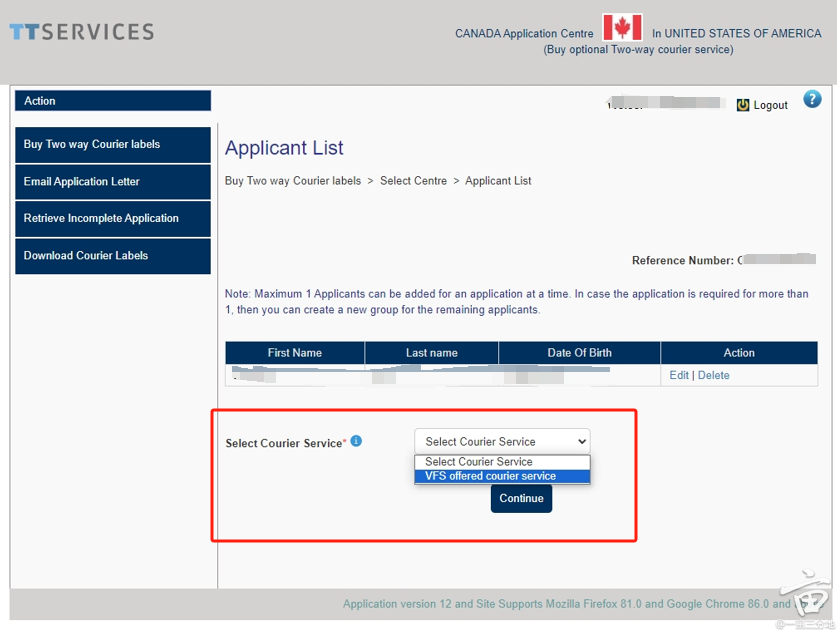Open Buy Two way Courier labels menu
The width and height of the screenshot is (837, 630).
113,144
